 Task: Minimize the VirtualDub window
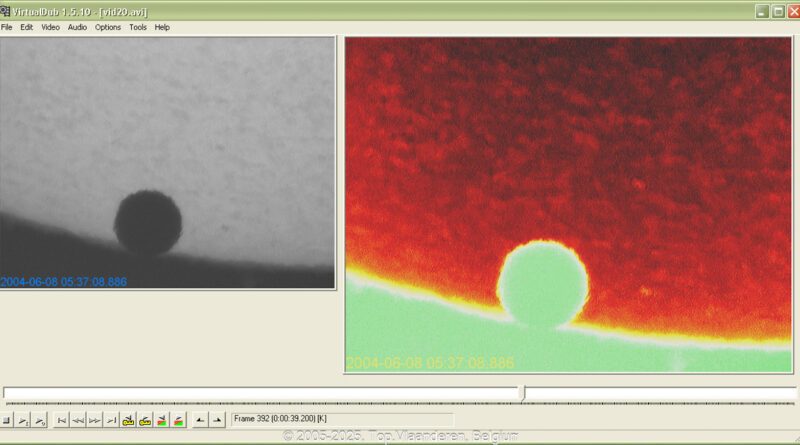pyautogui.click(x=762, y=11)
